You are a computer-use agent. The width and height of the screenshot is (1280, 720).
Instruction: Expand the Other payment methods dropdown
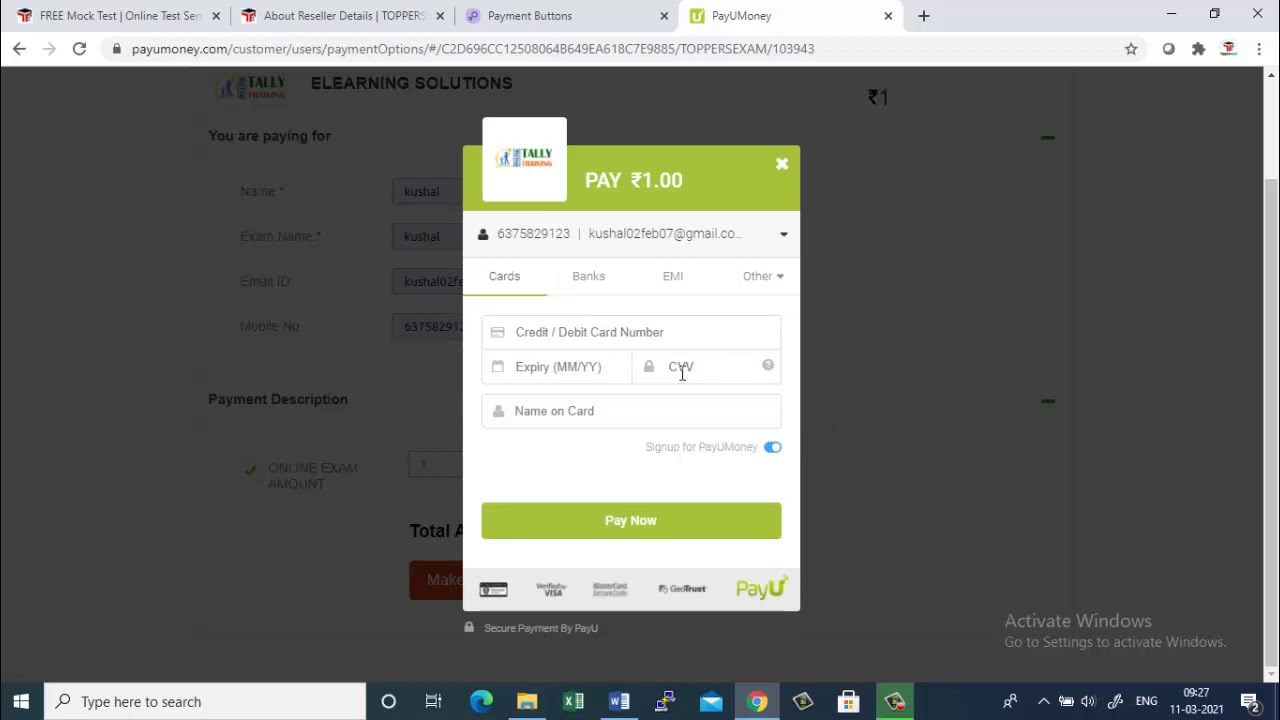763,276
